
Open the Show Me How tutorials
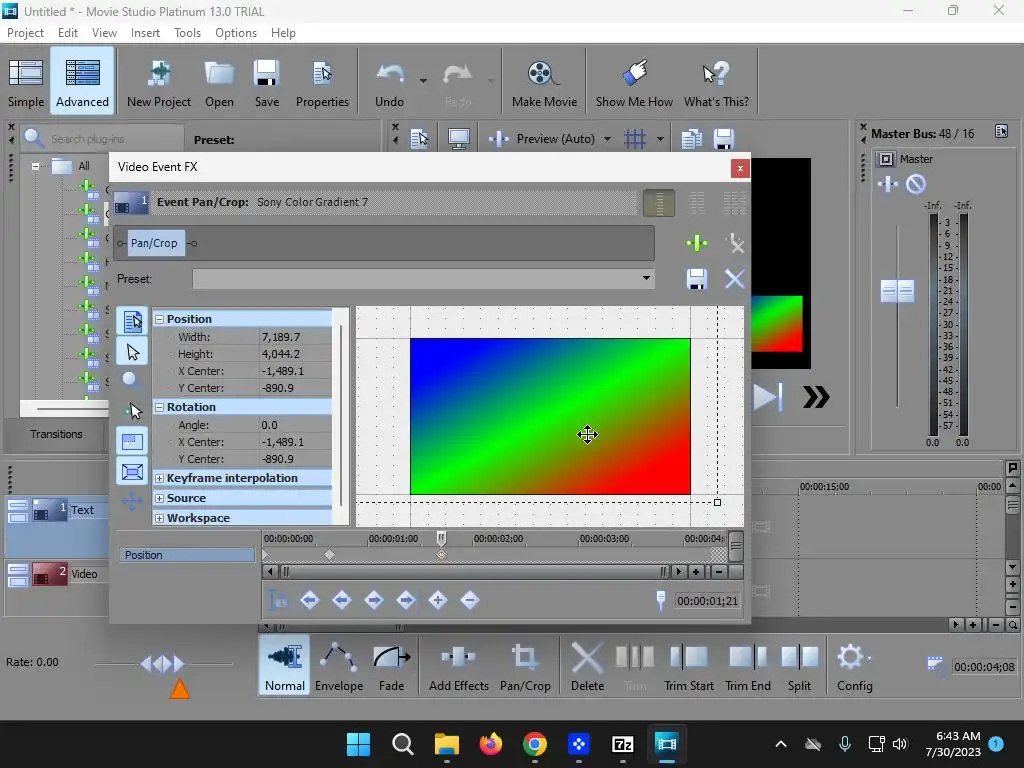coord(634,82)
